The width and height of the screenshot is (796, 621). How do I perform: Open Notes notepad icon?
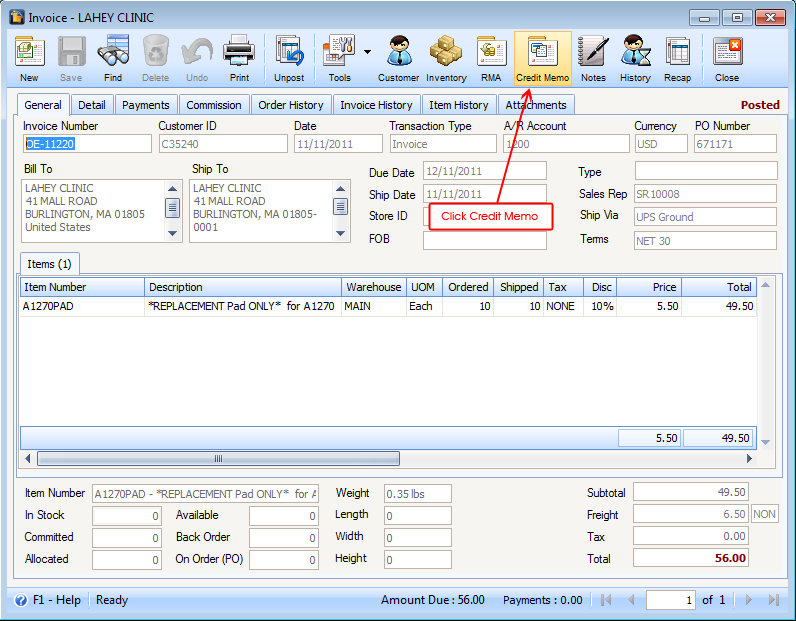coord(593,51)
